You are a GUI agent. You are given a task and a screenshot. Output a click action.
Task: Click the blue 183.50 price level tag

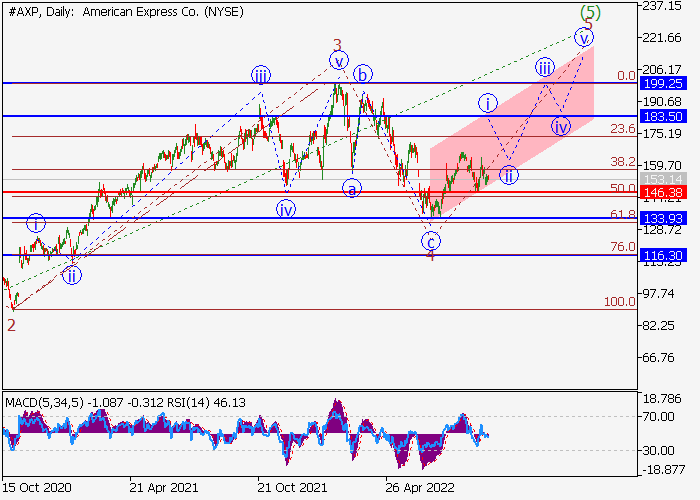click(660, 117)
